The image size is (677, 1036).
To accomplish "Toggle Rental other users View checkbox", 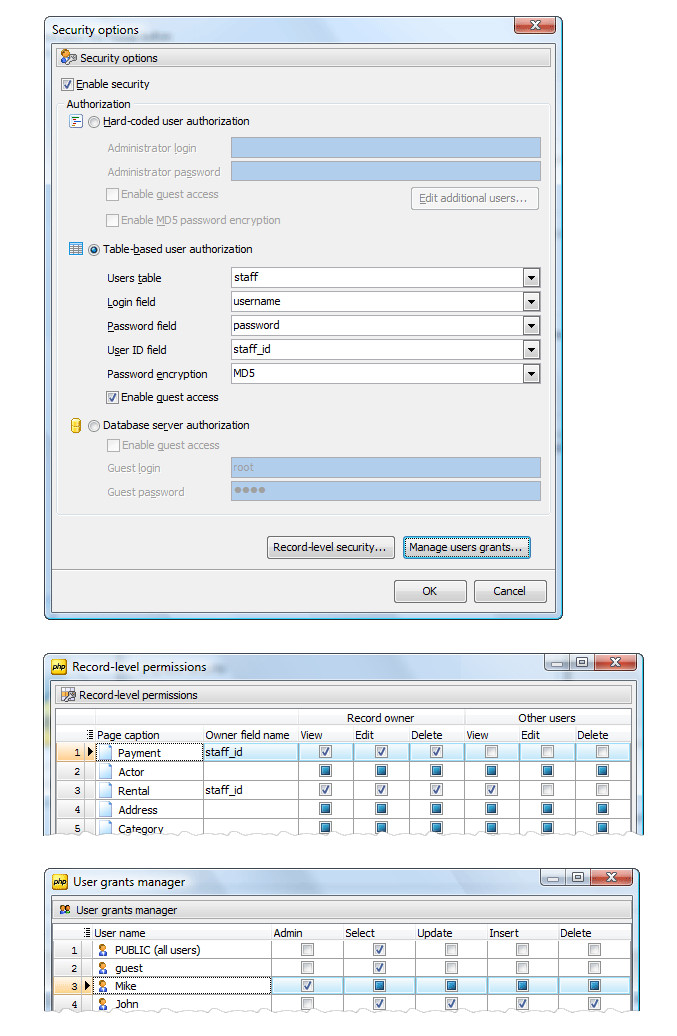I will pos(491,790).
